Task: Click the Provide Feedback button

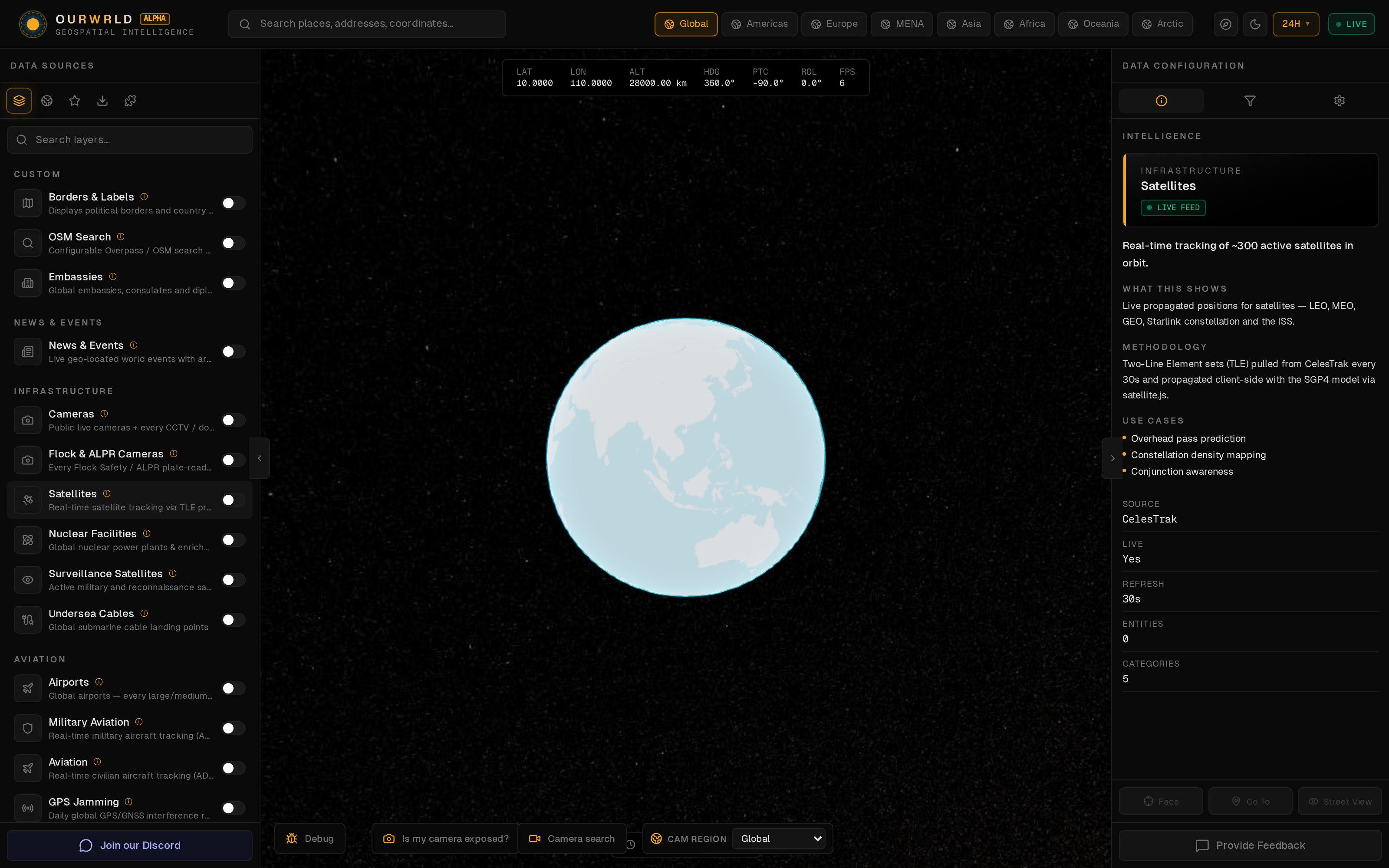Action: [x=1250, y=845]
